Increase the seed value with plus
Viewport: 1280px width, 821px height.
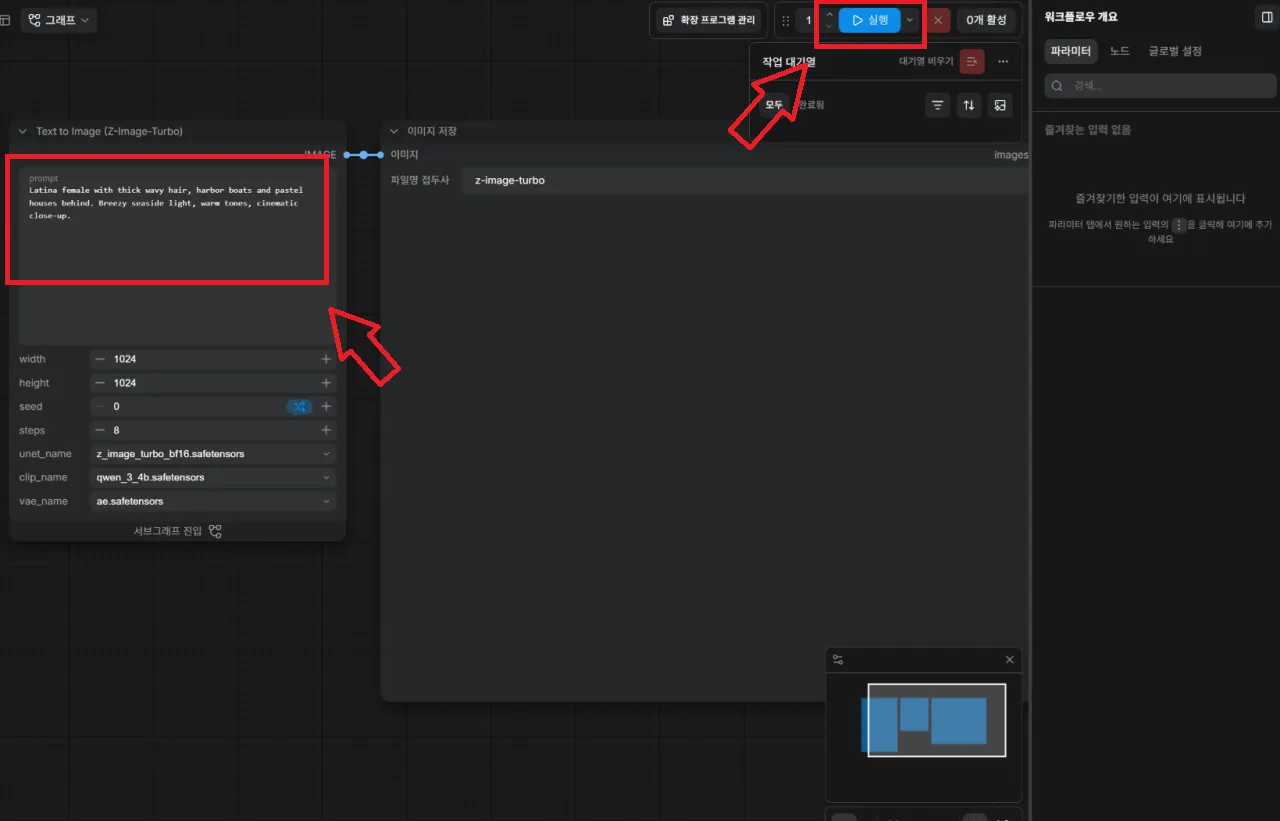pyautogui.click(x=326, y=407)
